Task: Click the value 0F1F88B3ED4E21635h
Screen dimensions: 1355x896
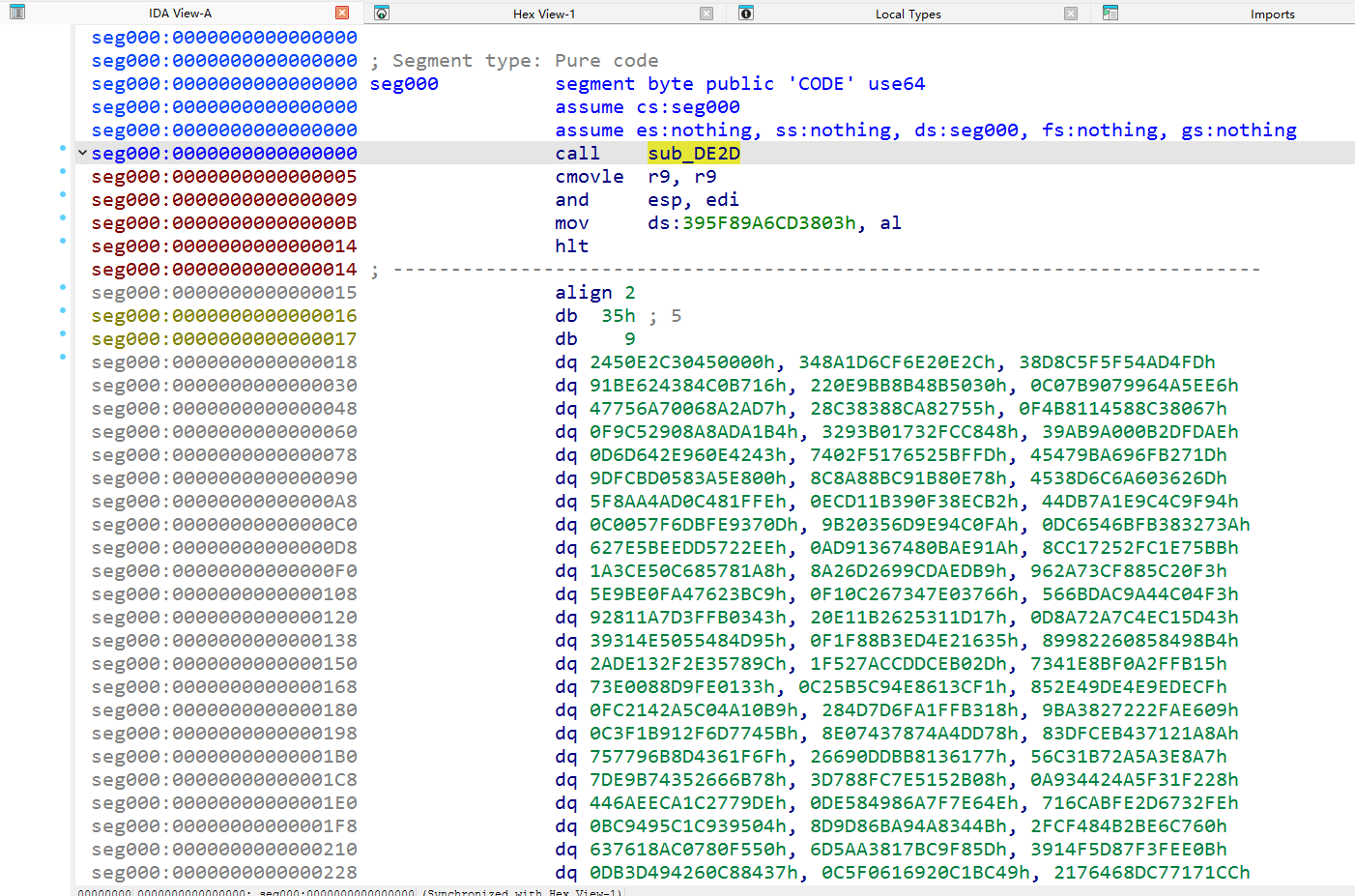Action: (914, 640)
